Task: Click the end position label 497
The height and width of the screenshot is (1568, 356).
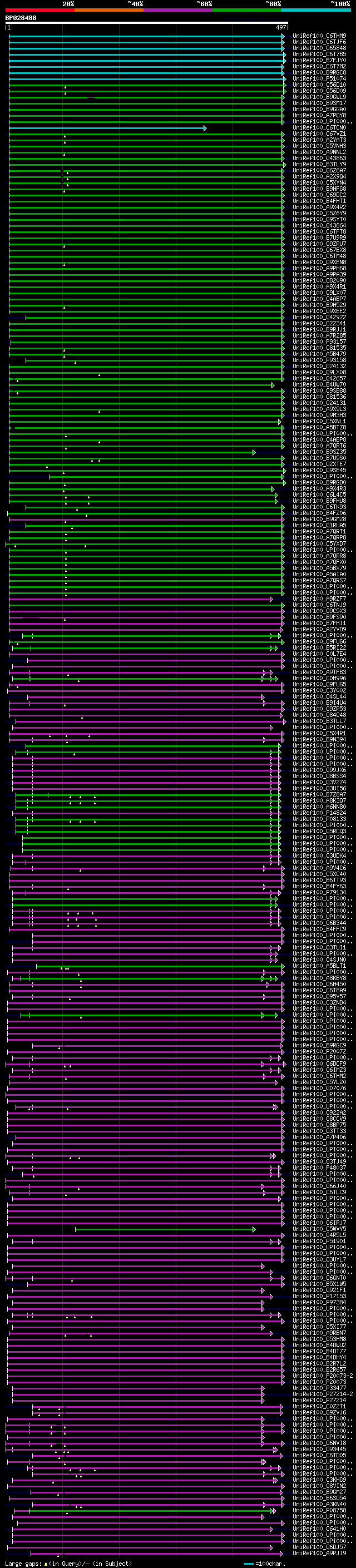Action: pos(281,27)
